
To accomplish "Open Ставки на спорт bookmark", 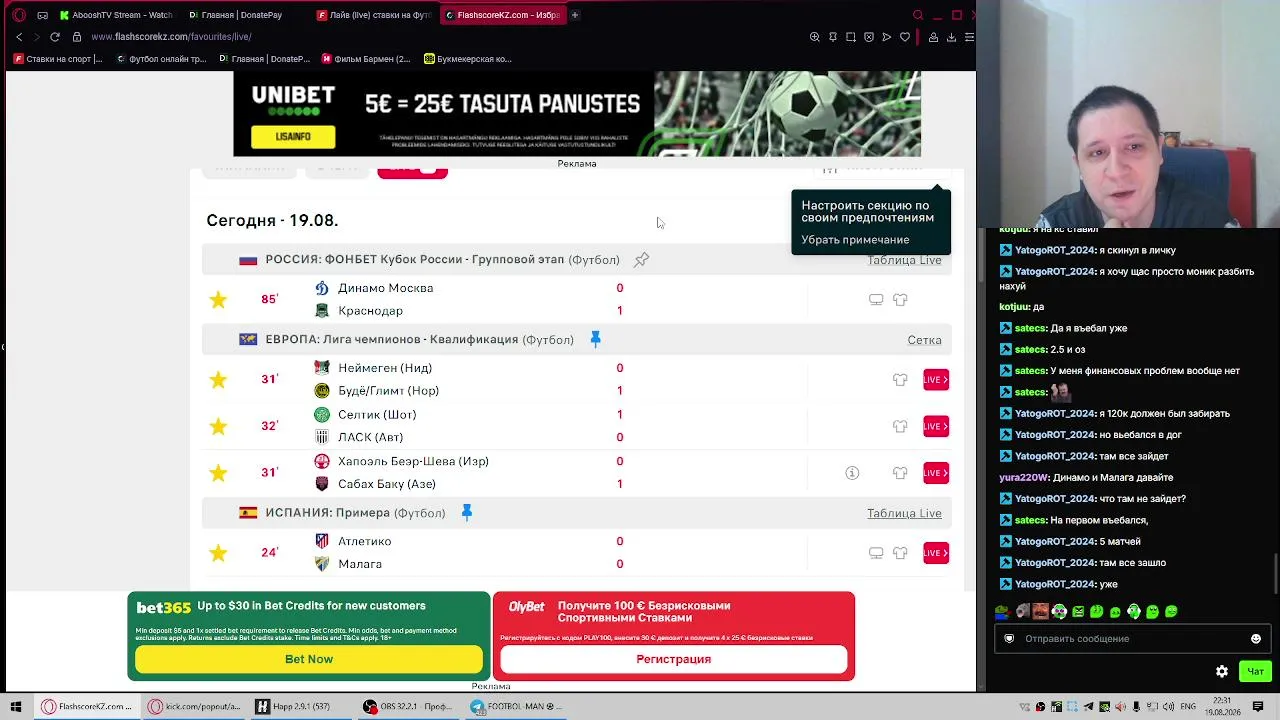I will click(58, 59).
